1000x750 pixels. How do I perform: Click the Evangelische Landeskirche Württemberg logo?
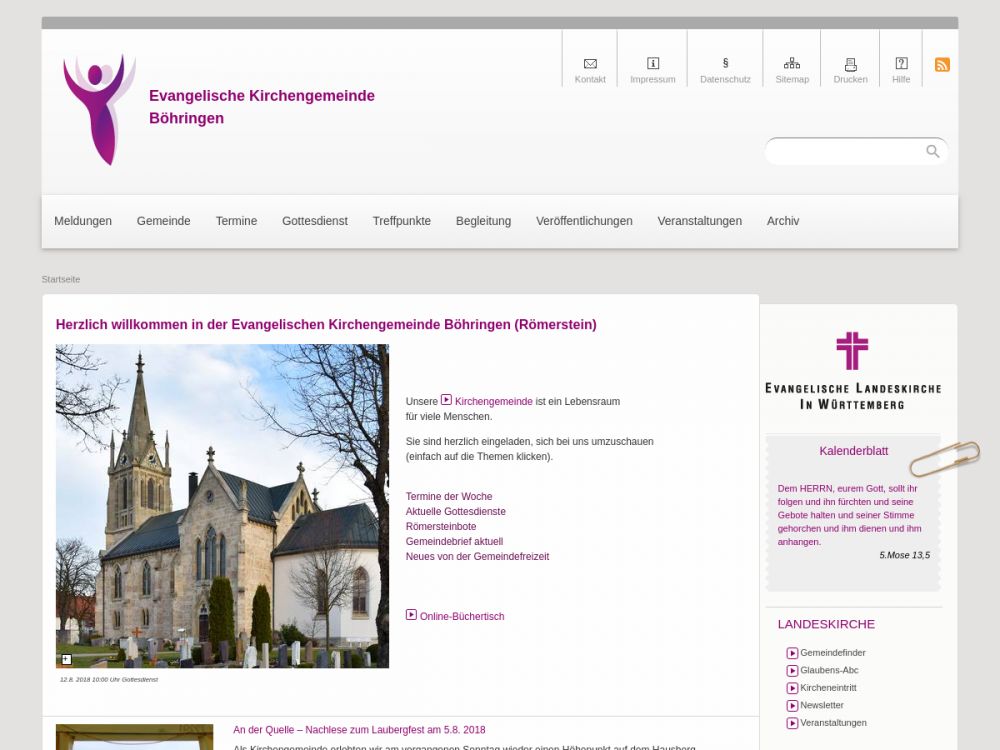tap(852, 370)
